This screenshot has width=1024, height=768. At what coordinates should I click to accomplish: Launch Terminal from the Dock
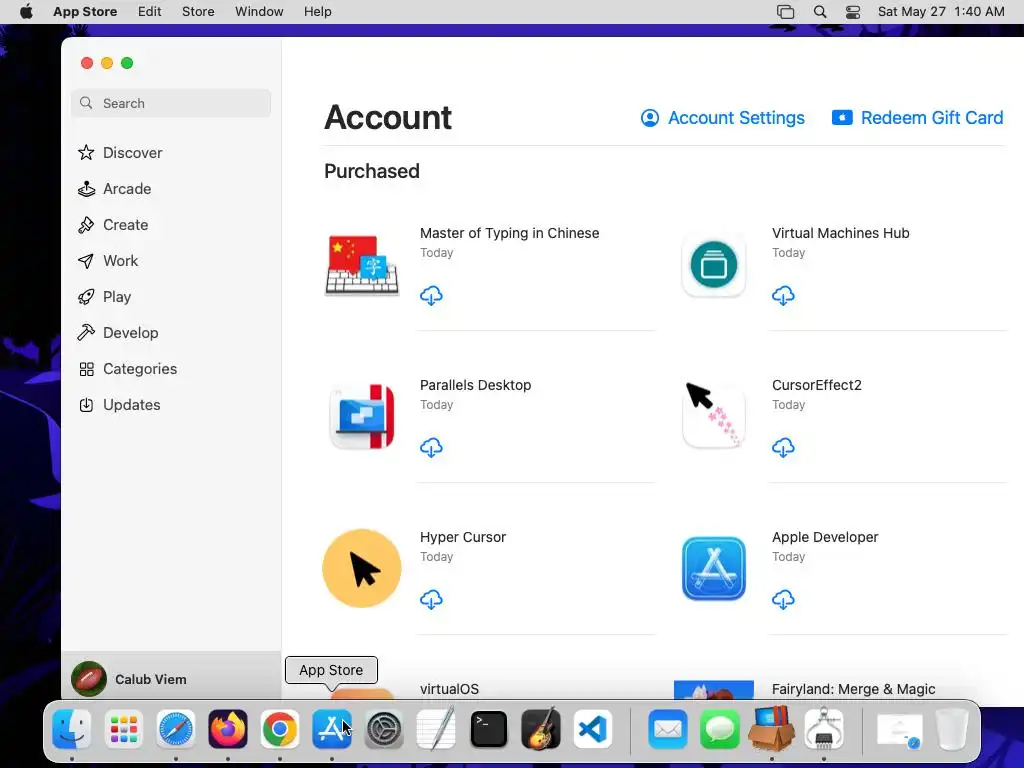click(488, 729)
